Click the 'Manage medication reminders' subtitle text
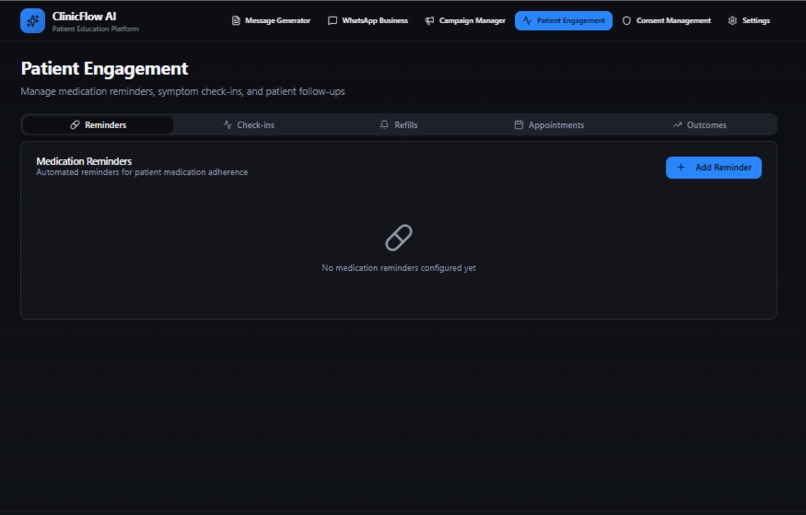Viewport: 806px width, 515px height. coord(183,91)
